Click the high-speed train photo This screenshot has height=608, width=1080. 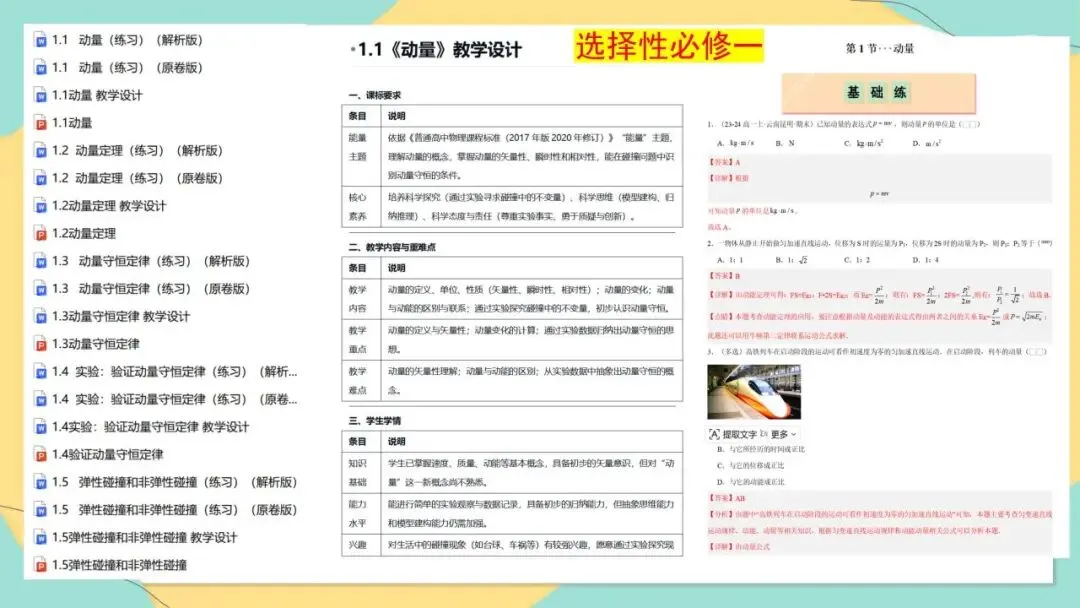(754, 392)
